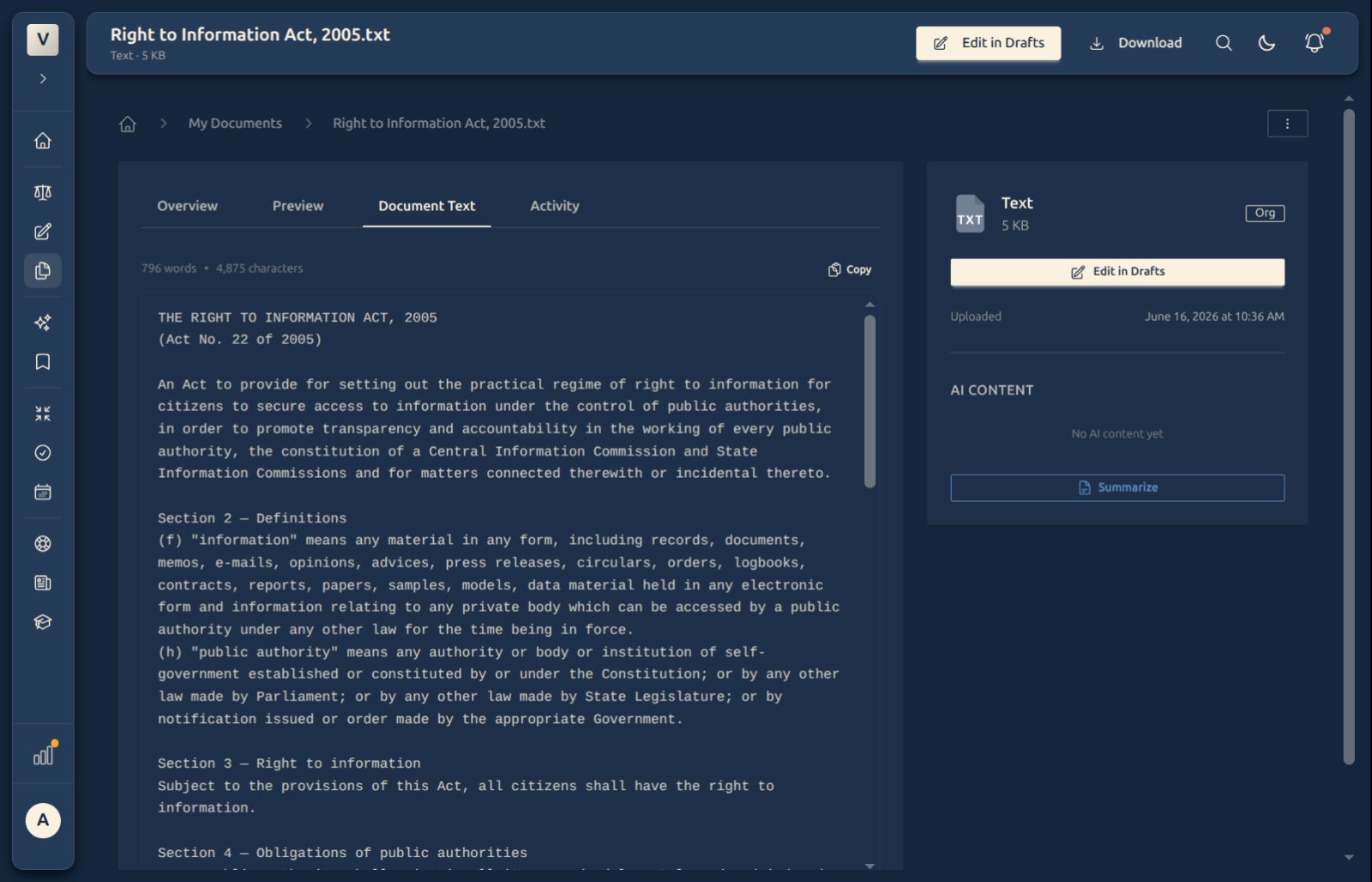The width and height of the screenshot is (1372, 882).
Task: Click the document text scroll-up arrow
Action: tap(870, 305)
